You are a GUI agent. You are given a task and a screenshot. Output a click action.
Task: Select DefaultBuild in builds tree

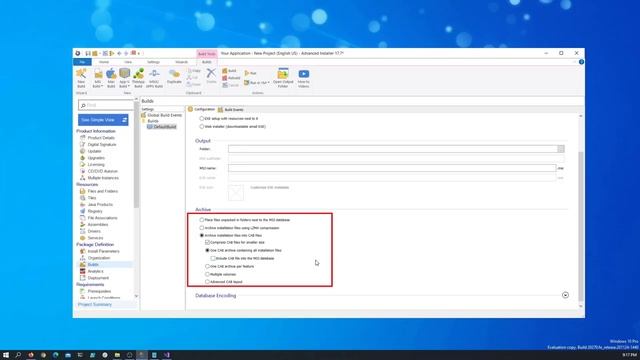point(162,127)
